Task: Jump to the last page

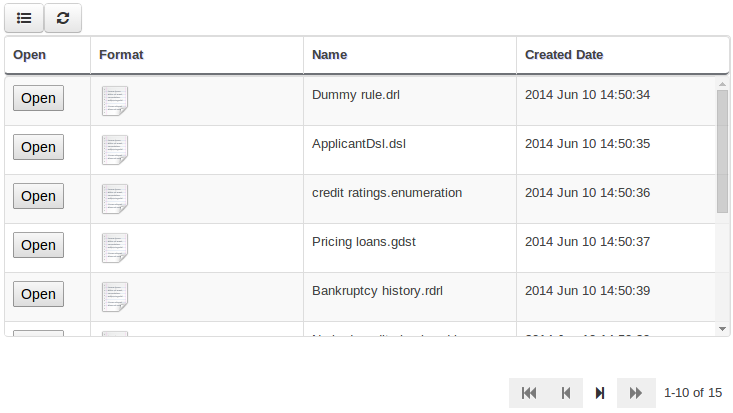Action: pos(636,393)
